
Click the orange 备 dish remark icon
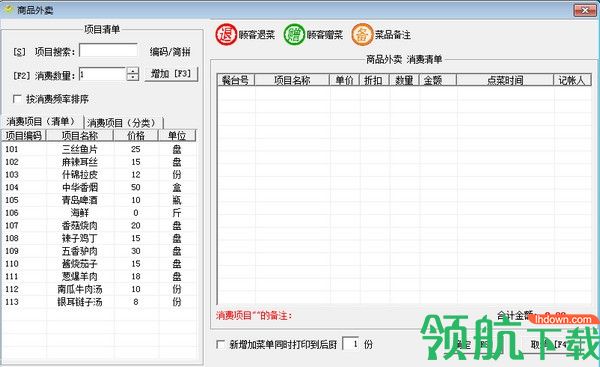point(362,35)
